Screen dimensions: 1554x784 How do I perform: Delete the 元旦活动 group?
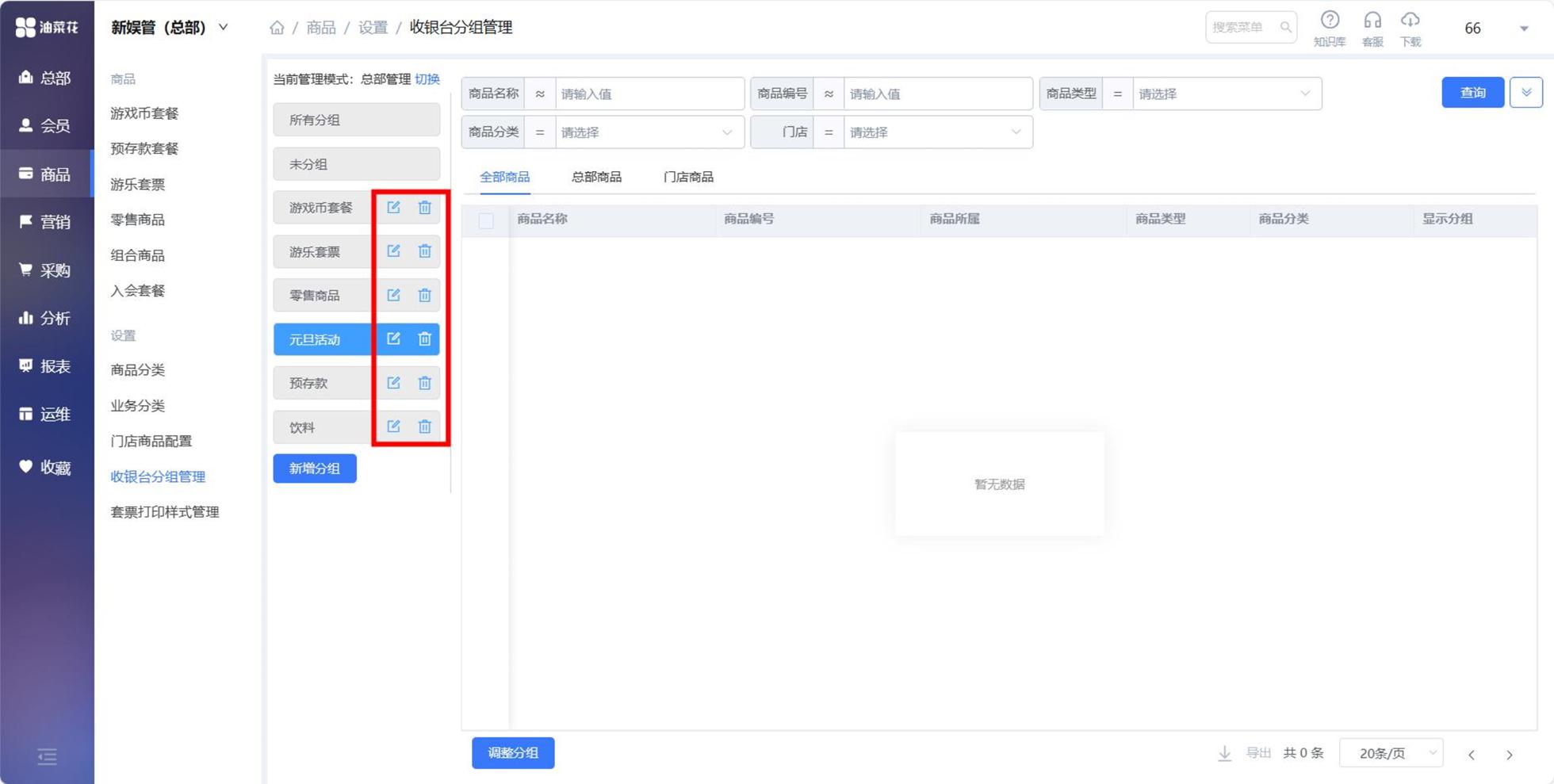[425, 339]
